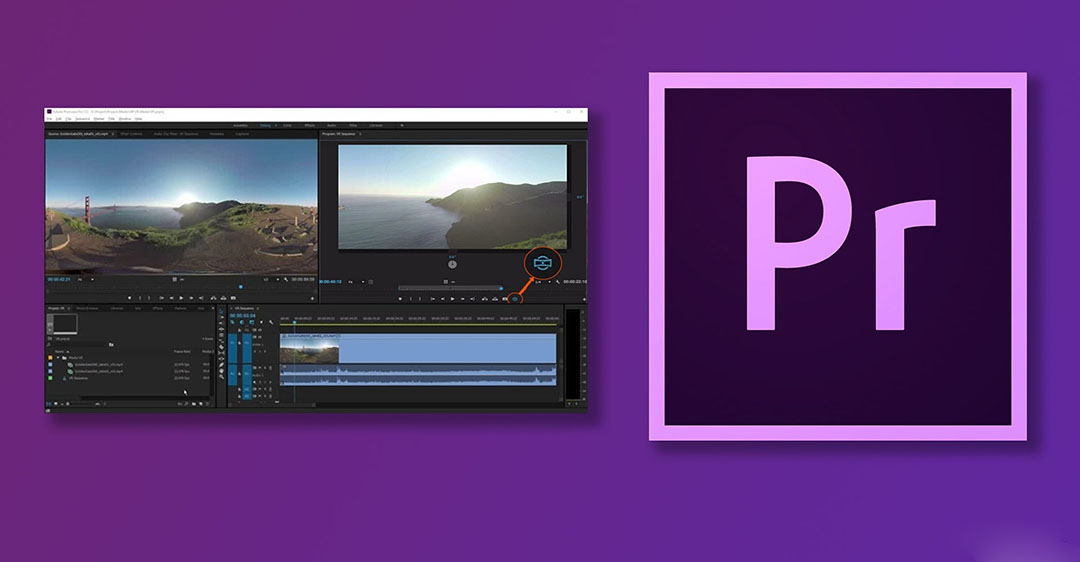Open Project panel tabs overflow chevron
The height and width of the screenshot is (562, 1080).
tap(213, 308)
